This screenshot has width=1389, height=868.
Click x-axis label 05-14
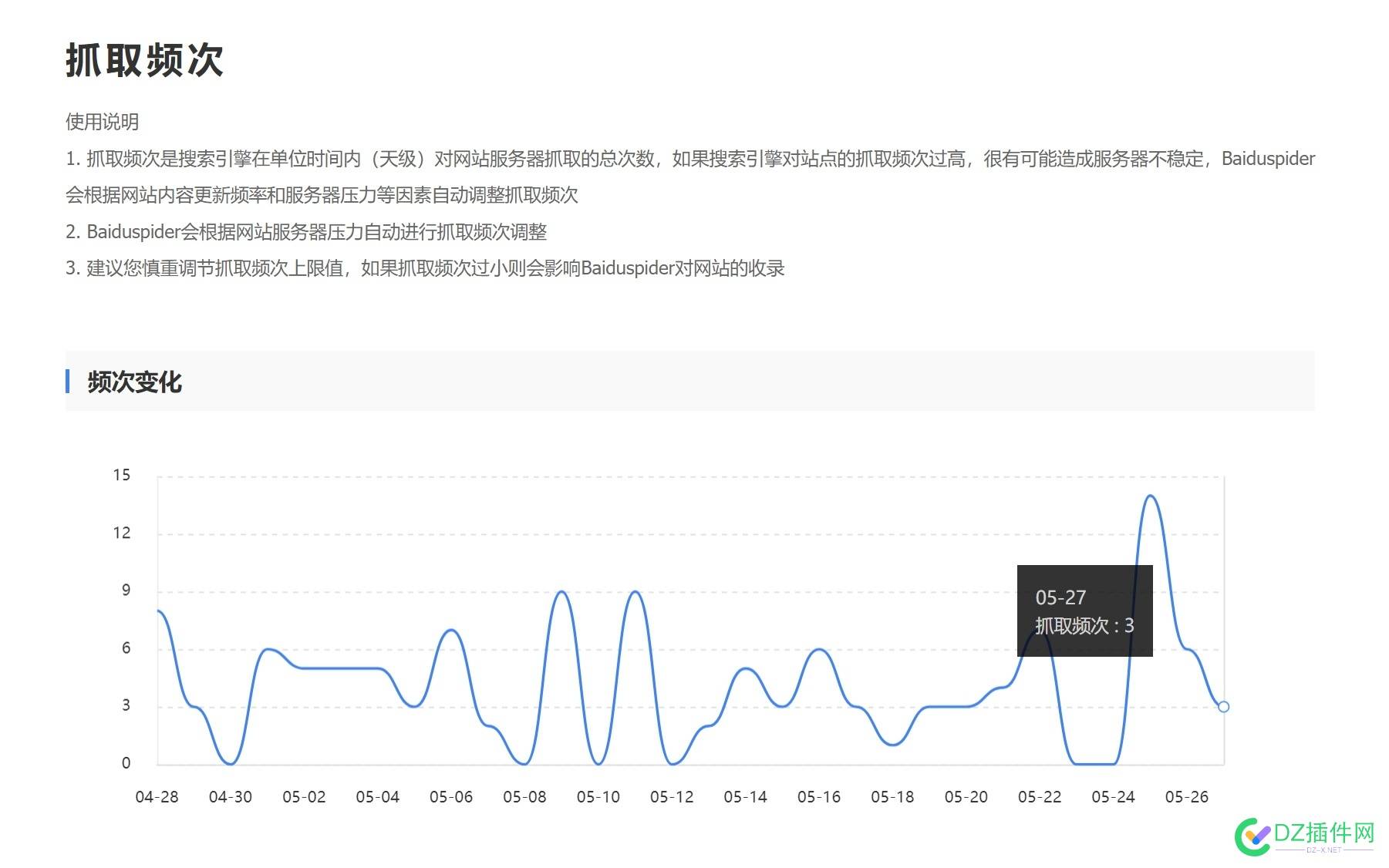746,797
